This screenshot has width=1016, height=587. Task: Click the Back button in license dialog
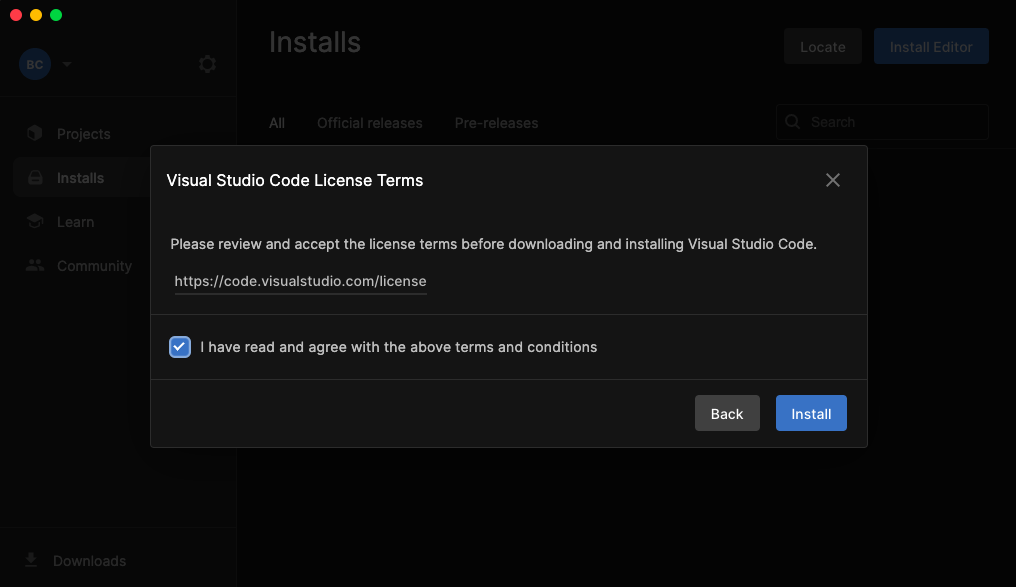(727, 413)
